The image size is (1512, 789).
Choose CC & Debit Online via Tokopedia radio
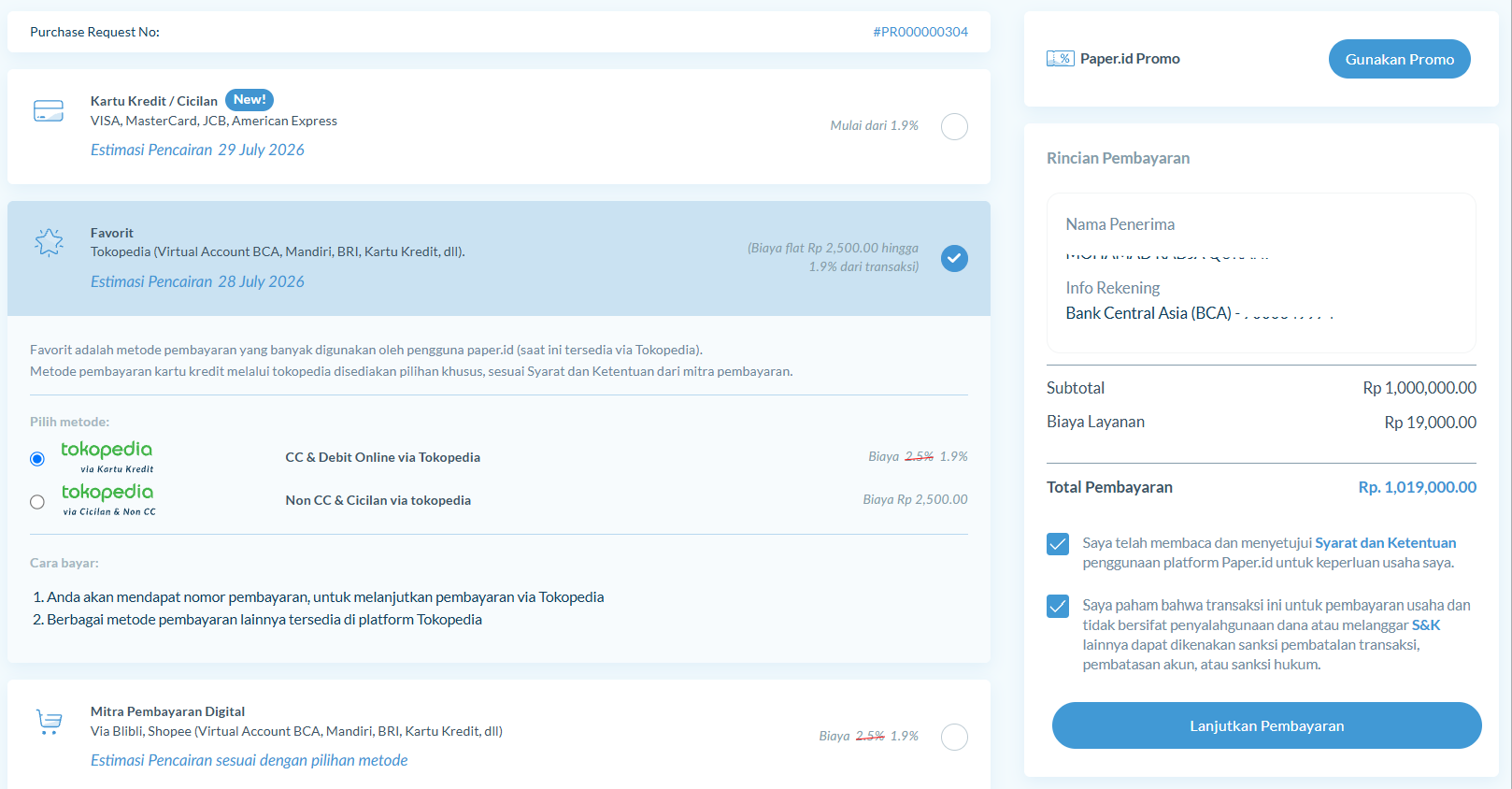click(37, 459)
